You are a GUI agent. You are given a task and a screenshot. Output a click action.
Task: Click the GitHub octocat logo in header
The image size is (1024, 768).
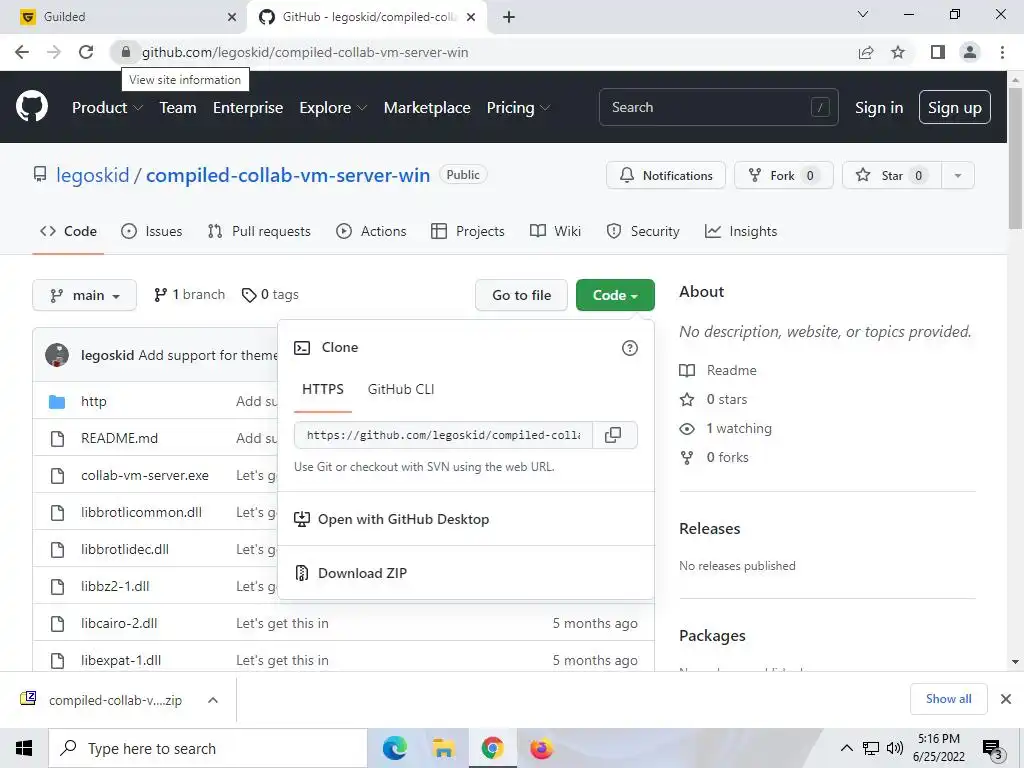click(31, 107)
